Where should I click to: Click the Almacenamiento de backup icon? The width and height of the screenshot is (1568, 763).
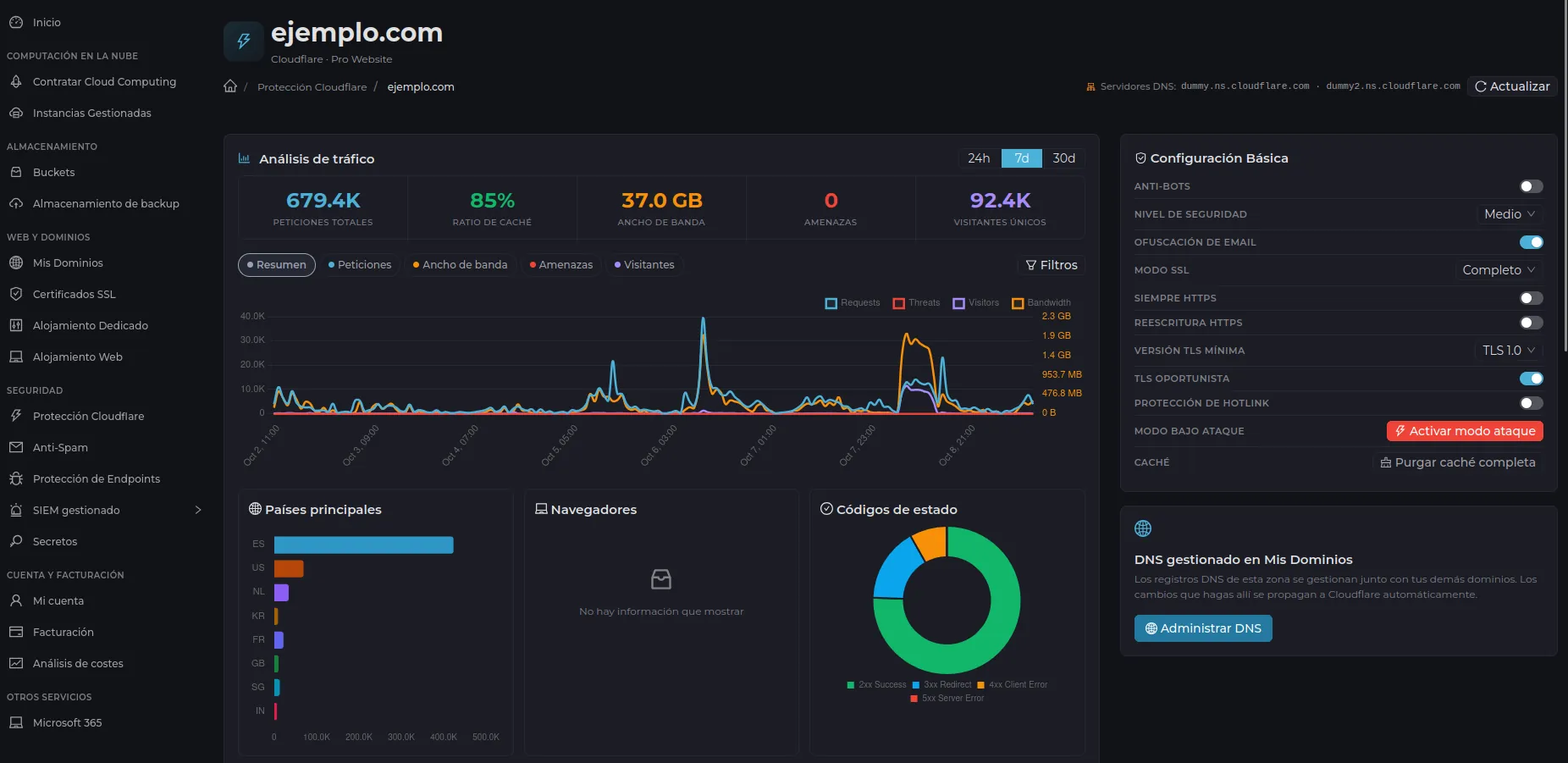pyautogui.click(x=16, y=204)
